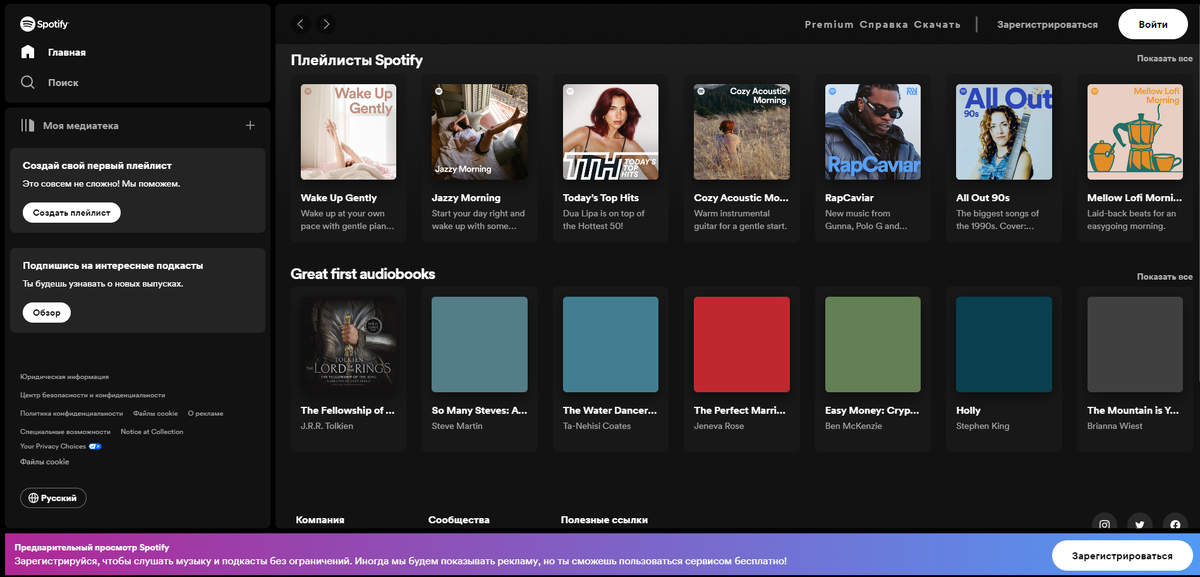Open Wake Up Gently playlist cover
1200x577 pixels.
348,132
